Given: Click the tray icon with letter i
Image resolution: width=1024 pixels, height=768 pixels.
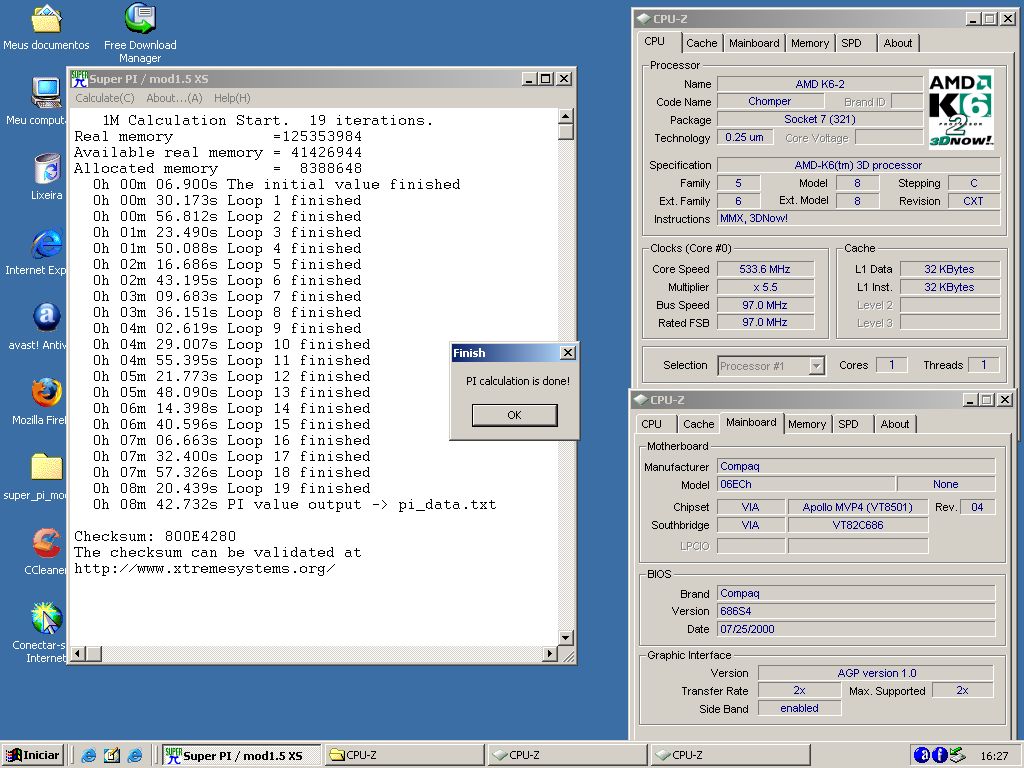Looking at the screenshot, I should click(x=939, y=755).
